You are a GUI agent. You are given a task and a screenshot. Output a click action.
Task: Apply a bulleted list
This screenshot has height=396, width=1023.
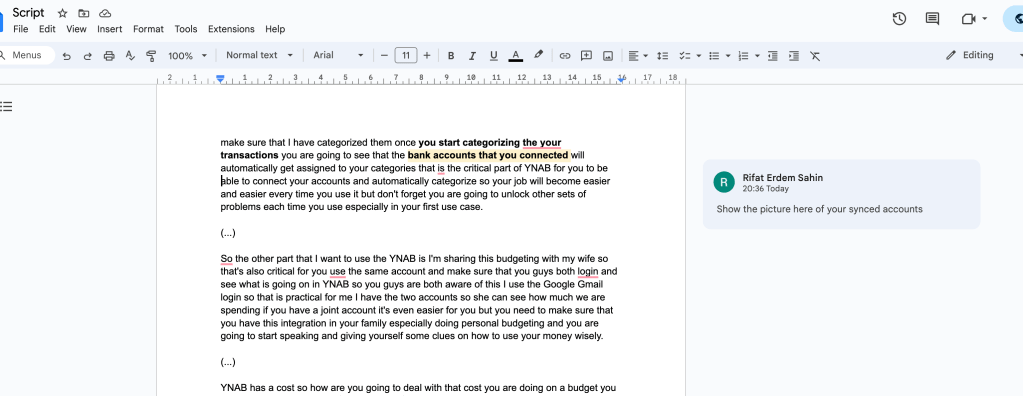coord(714,56)
